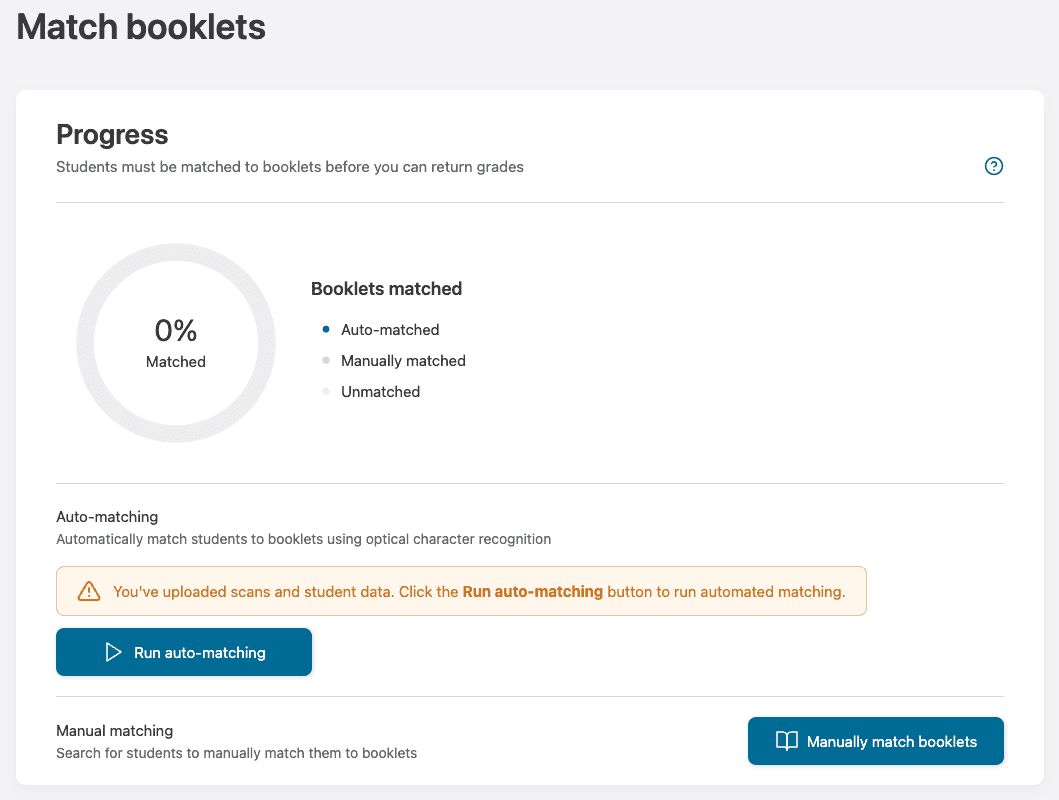Click the 0% value inside the donut chart

pos(175,331)
